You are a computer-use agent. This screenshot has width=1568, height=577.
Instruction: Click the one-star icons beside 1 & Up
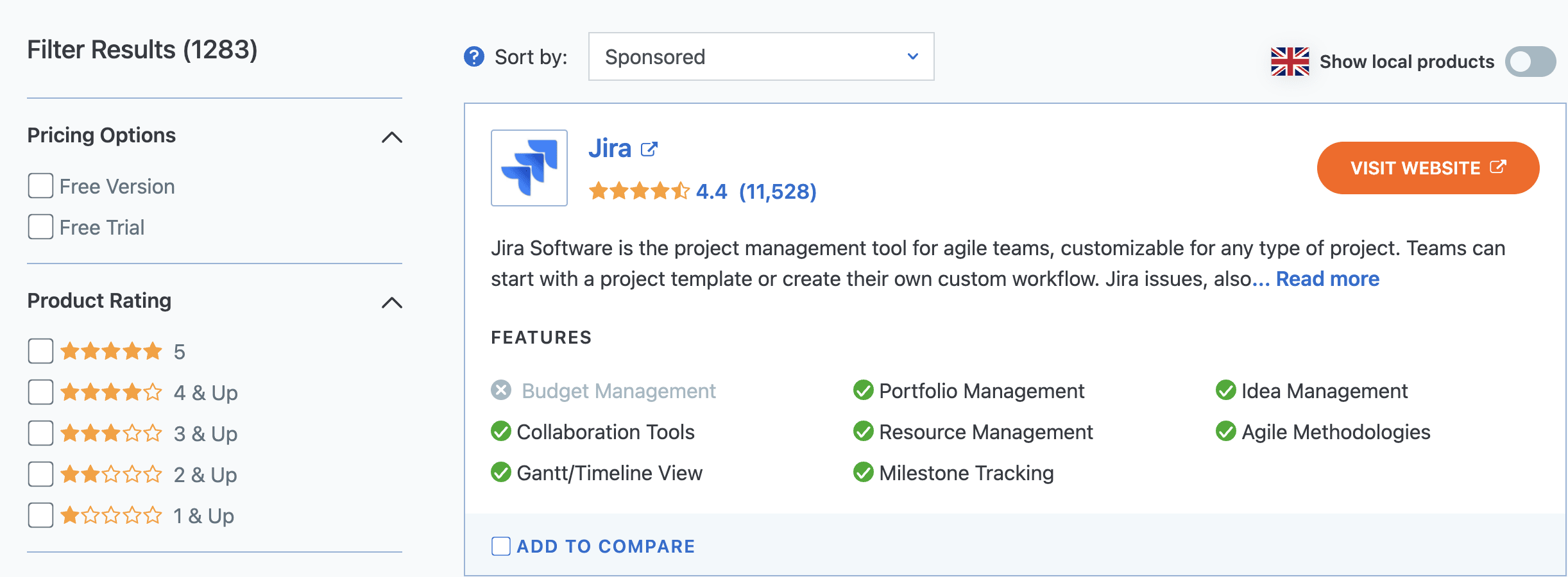(x=111, y=515)
